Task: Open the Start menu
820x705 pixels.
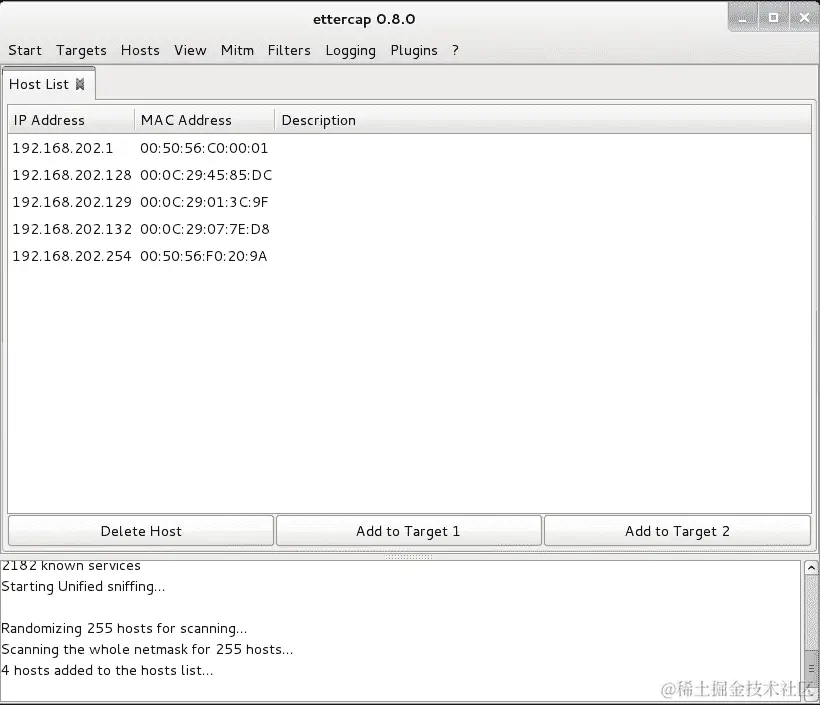Action: [x=25, y=50]
